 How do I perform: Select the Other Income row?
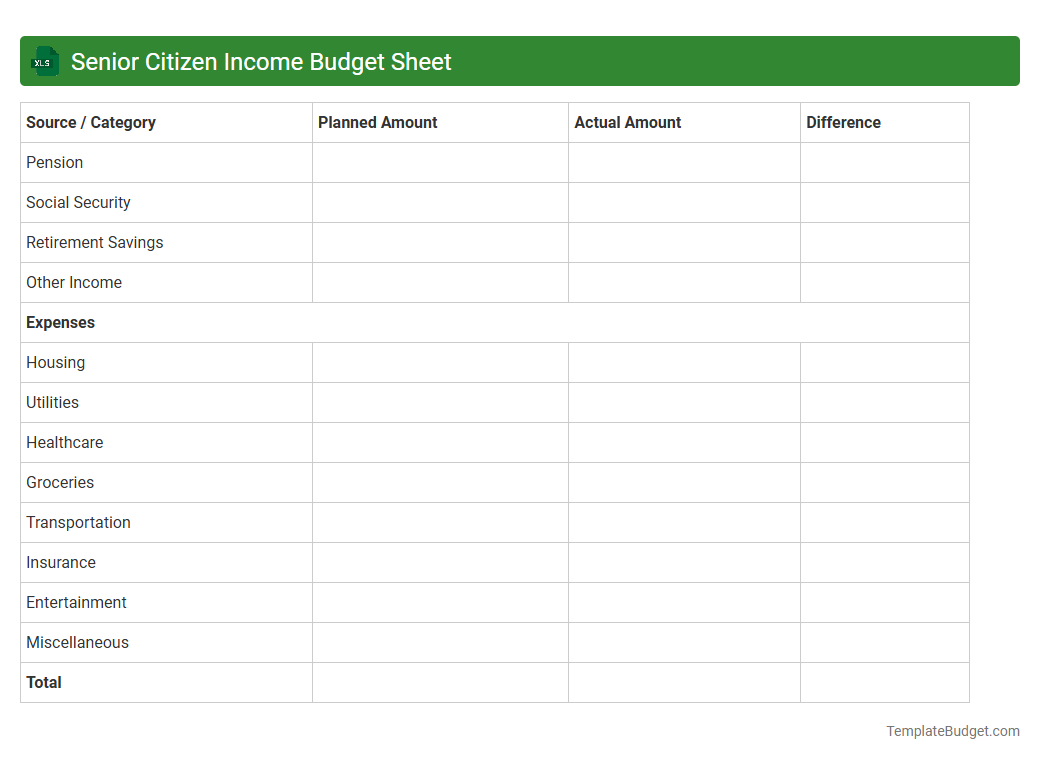point(74,282)
